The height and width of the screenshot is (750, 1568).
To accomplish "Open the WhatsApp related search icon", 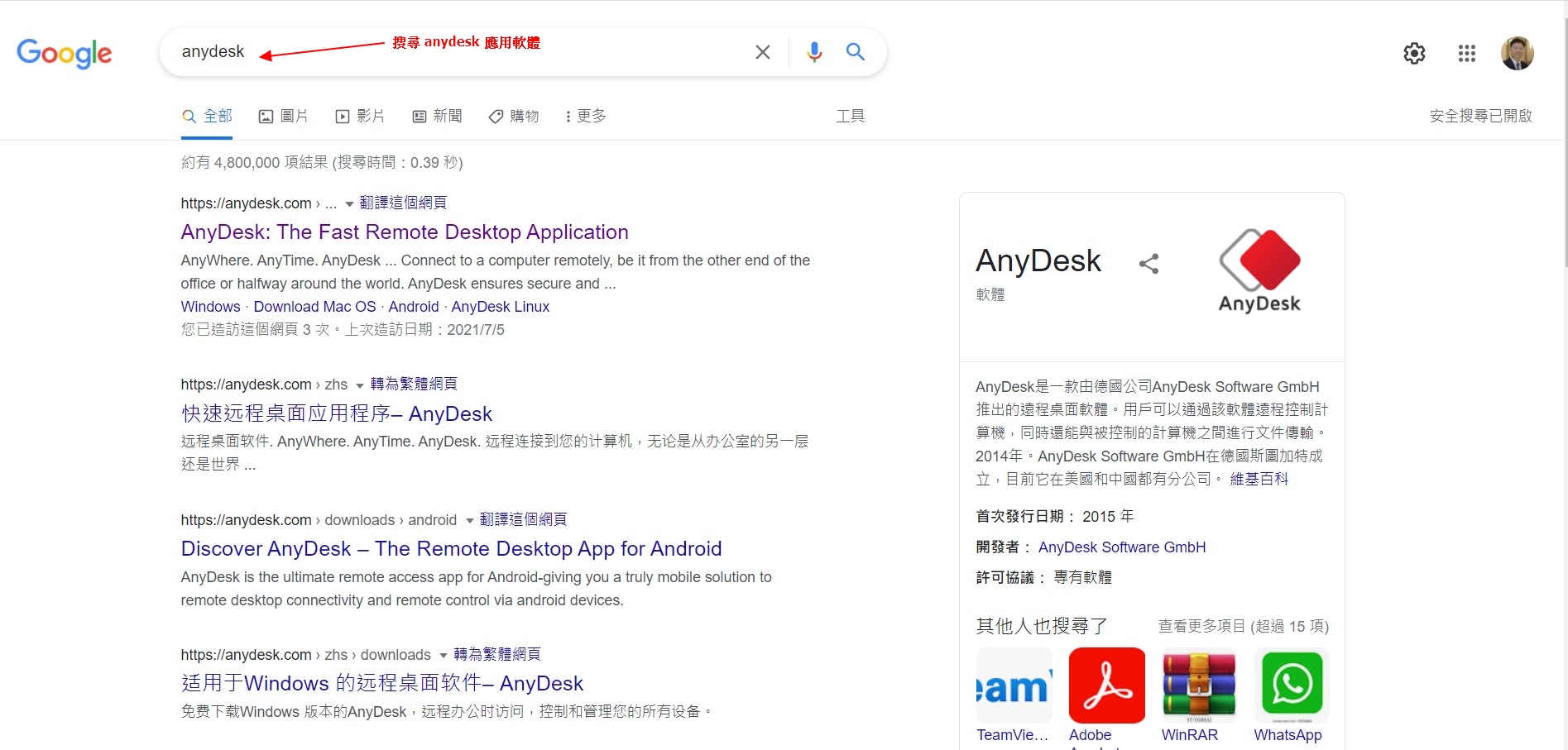I will tap(1292, 686).
